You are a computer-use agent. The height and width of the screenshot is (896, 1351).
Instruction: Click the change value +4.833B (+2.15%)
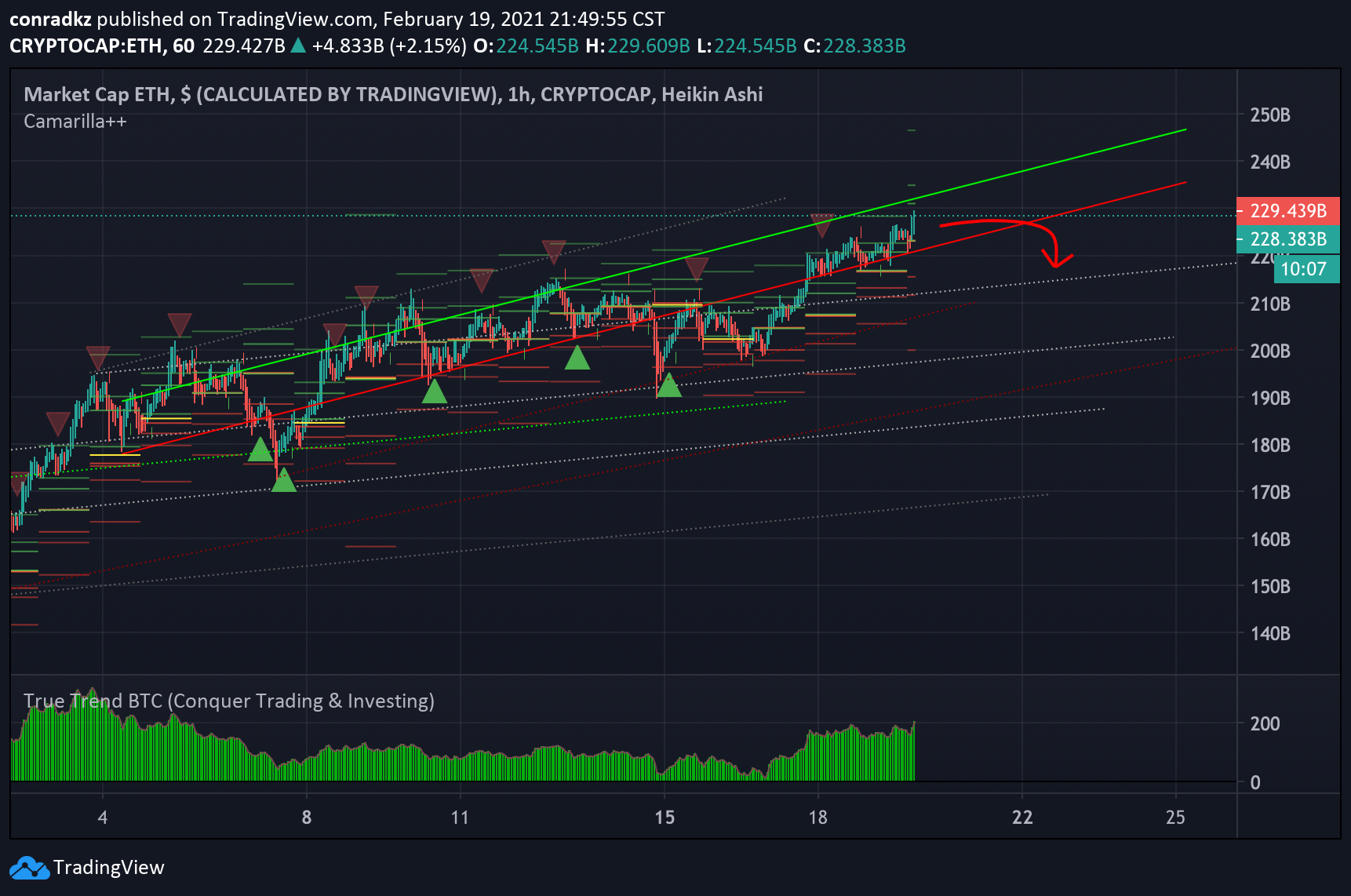389,46
